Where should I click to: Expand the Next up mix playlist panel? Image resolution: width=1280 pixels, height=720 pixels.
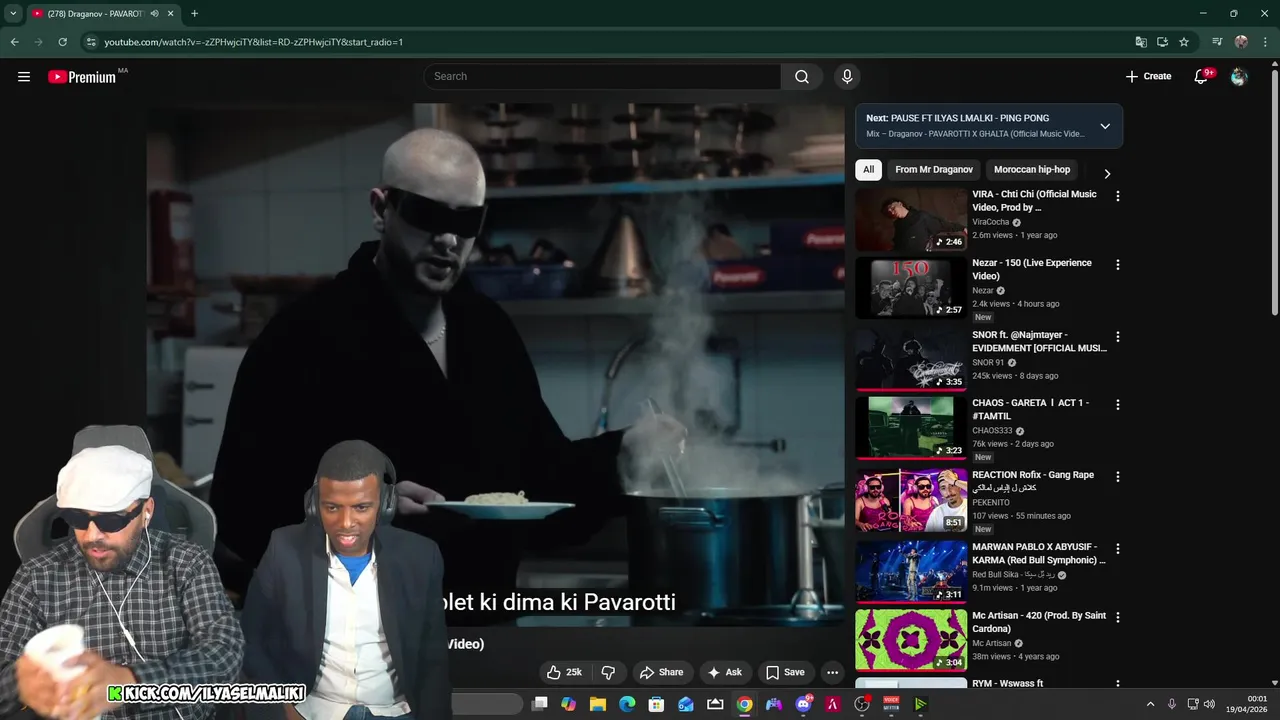click(x=1105, y=126)
